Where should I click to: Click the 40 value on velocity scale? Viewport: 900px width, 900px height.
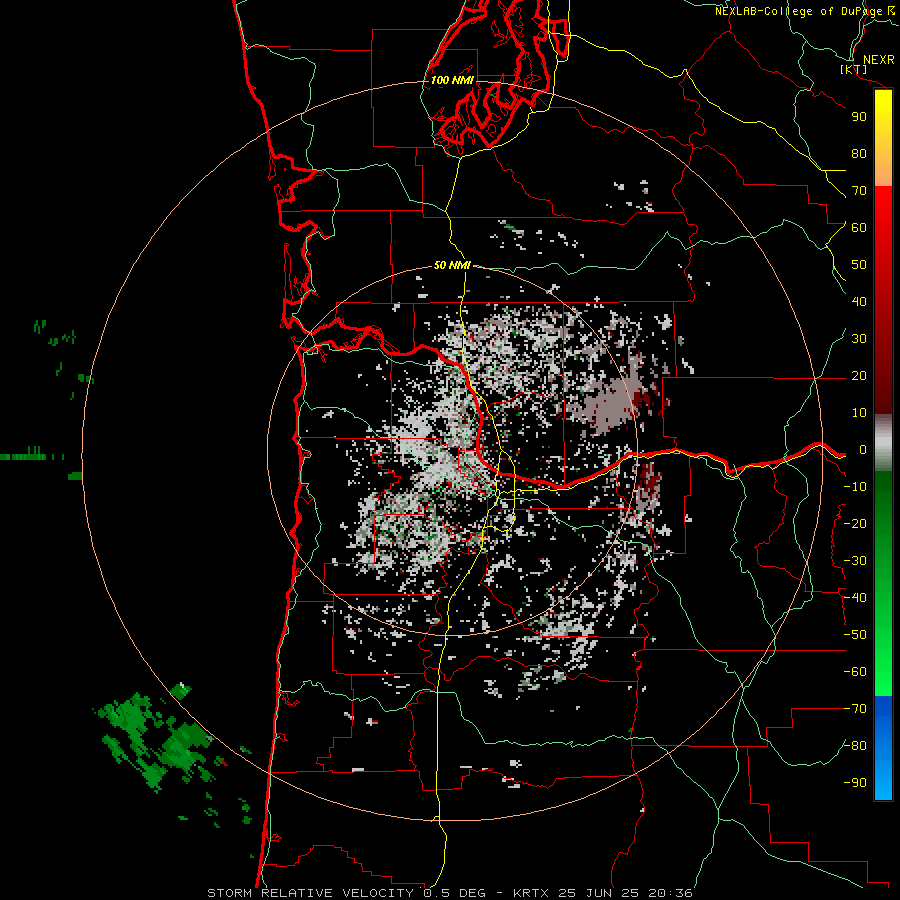pos(859,301)
